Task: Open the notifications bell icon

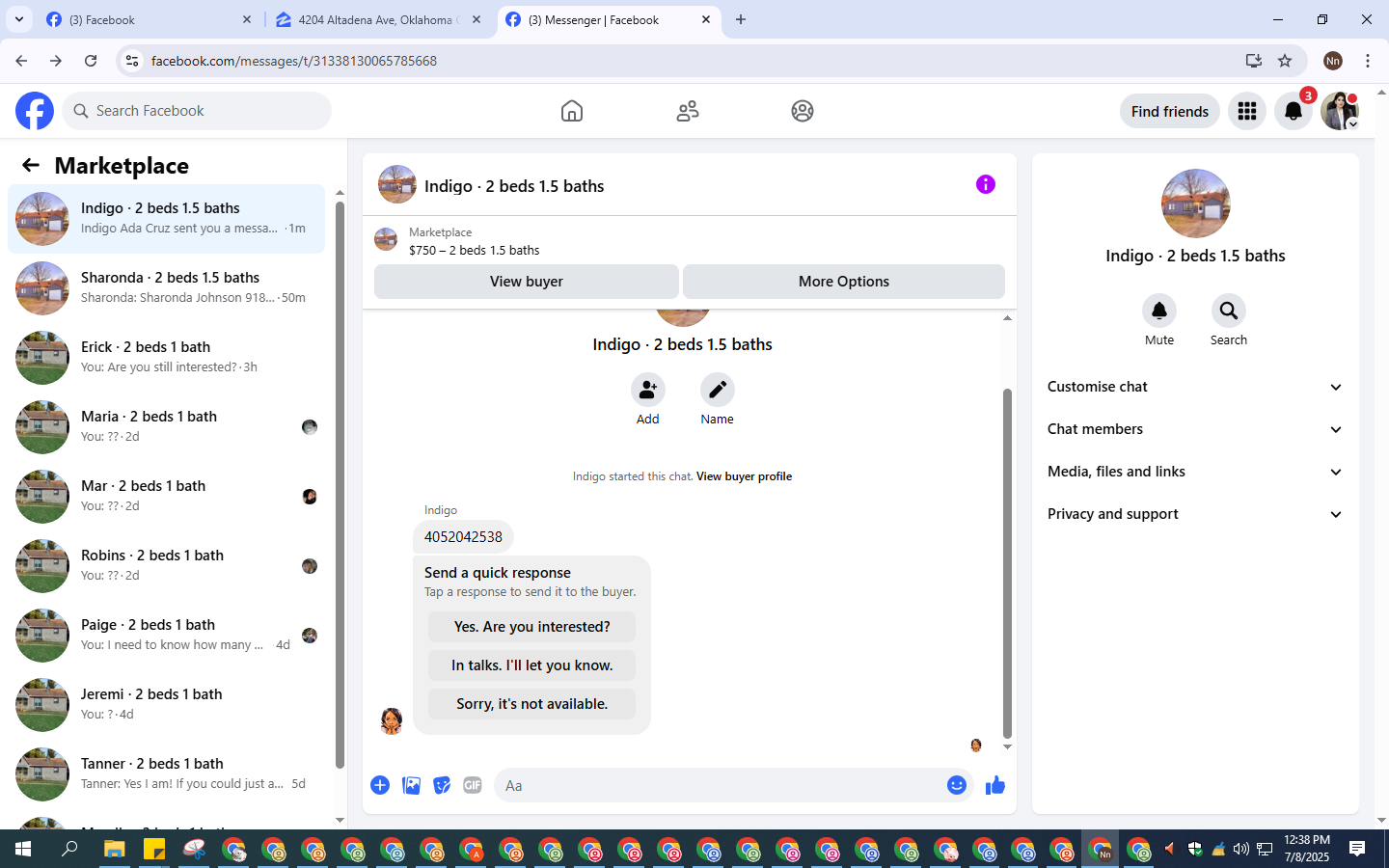Action: point(1294,111)
